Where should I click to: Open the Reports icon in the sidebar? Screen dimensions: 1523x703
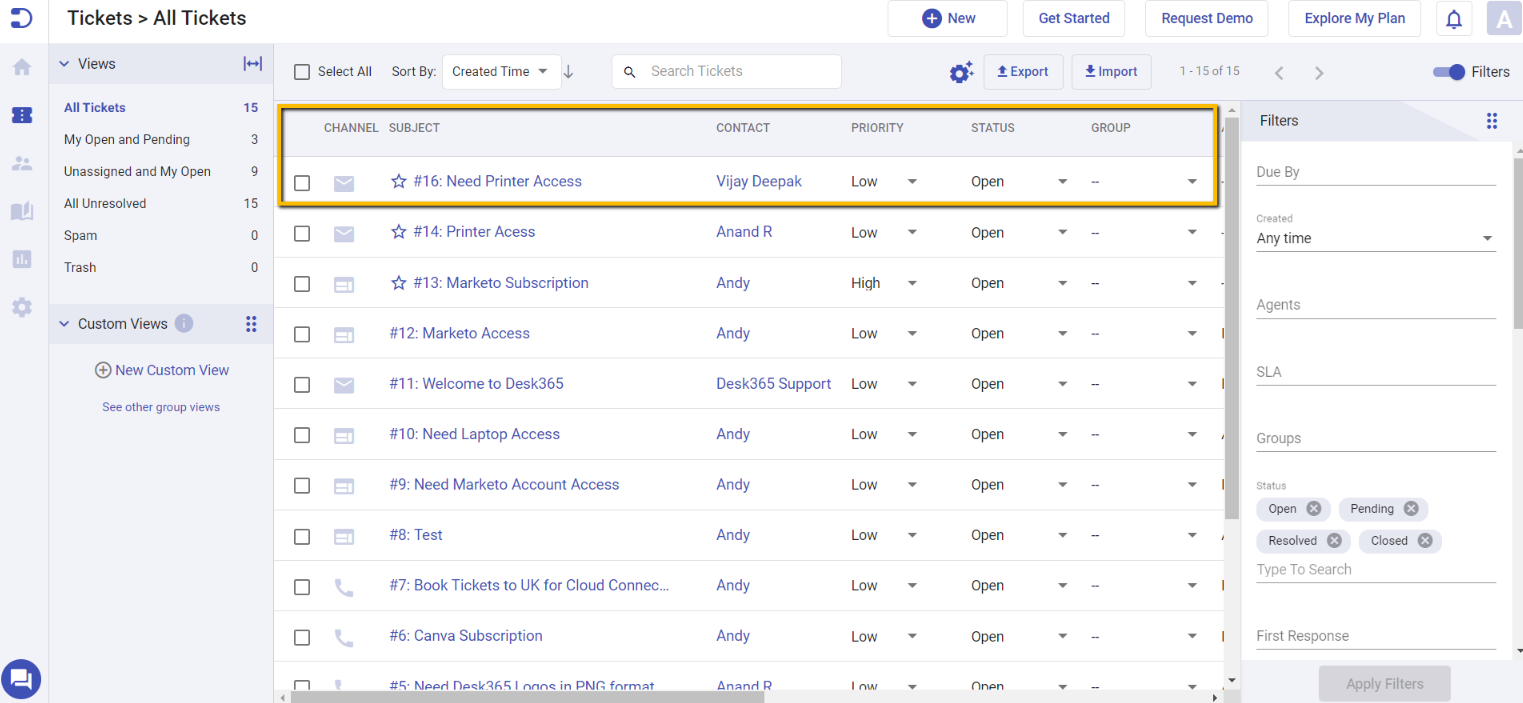pyautogui.click(x=21, y=259)
